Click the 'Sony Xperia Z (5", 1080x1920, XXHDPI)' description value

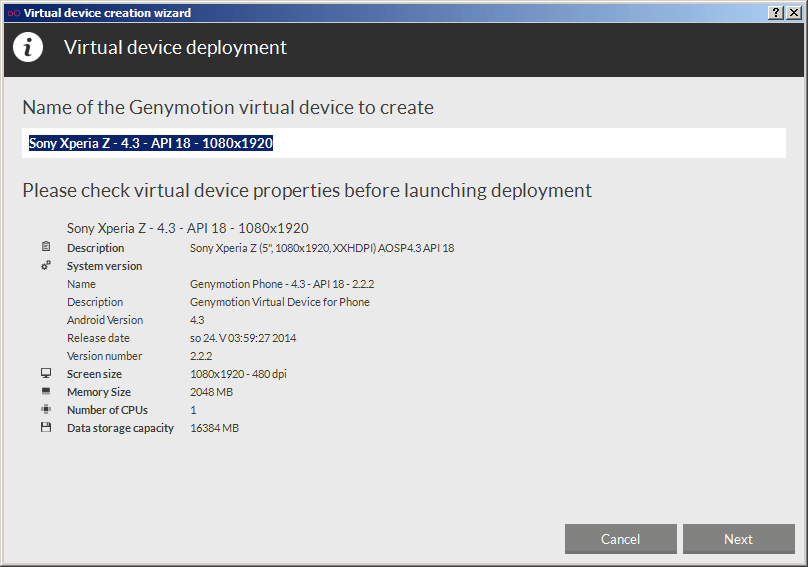coord(322,248)
